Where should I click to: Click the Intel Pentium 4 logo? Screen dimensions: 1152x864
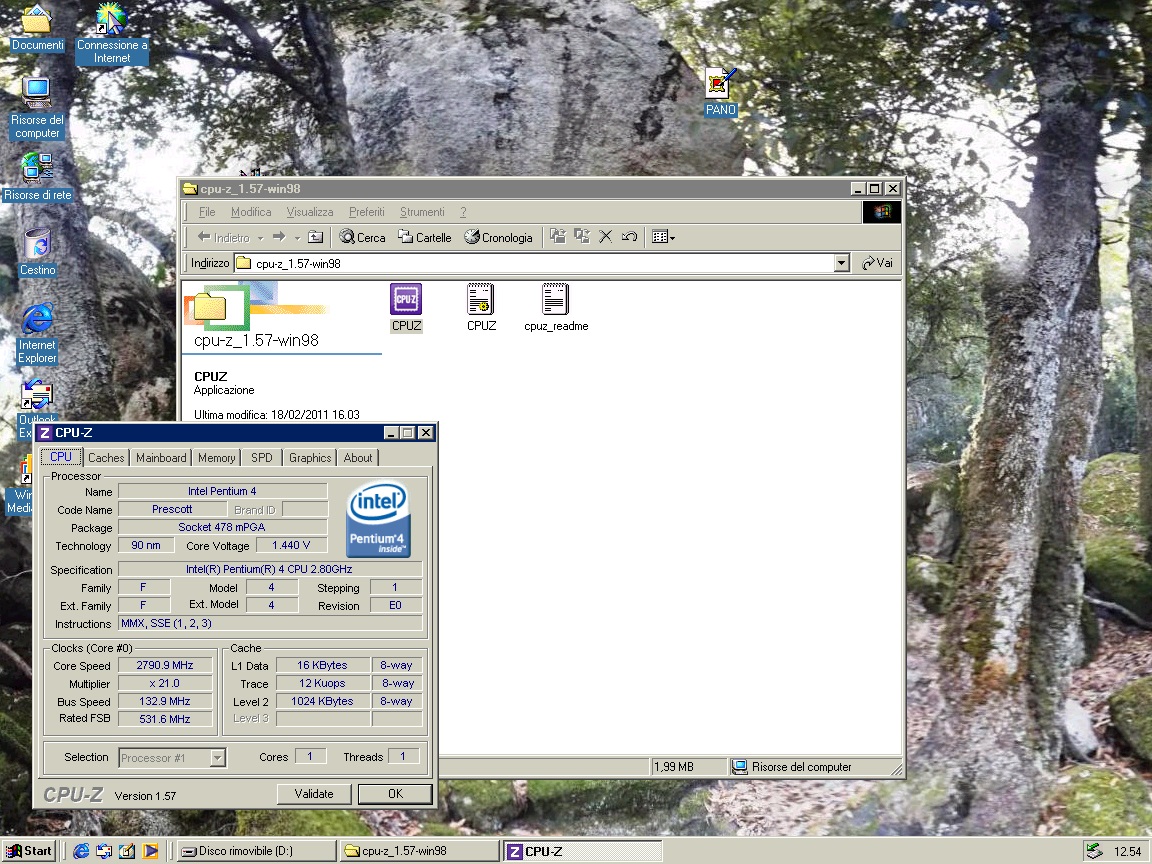coord(378,519)
